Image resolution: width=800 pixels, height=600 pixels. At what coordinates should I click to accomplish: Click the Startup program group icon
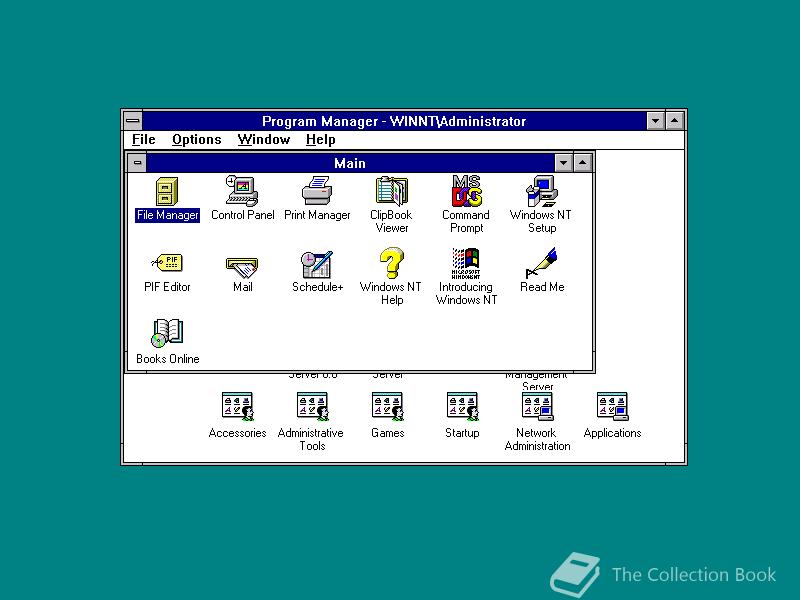[x=462, y=406]
